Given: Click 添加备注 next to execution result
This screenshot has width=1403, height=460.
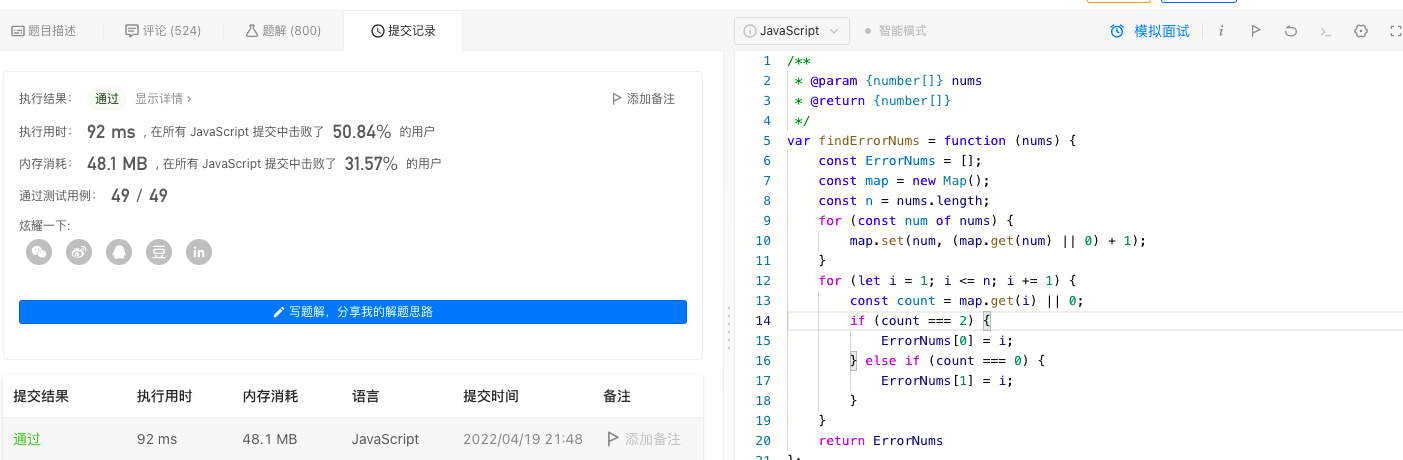Looking at the screenshot, I should [x=643, y=99].
